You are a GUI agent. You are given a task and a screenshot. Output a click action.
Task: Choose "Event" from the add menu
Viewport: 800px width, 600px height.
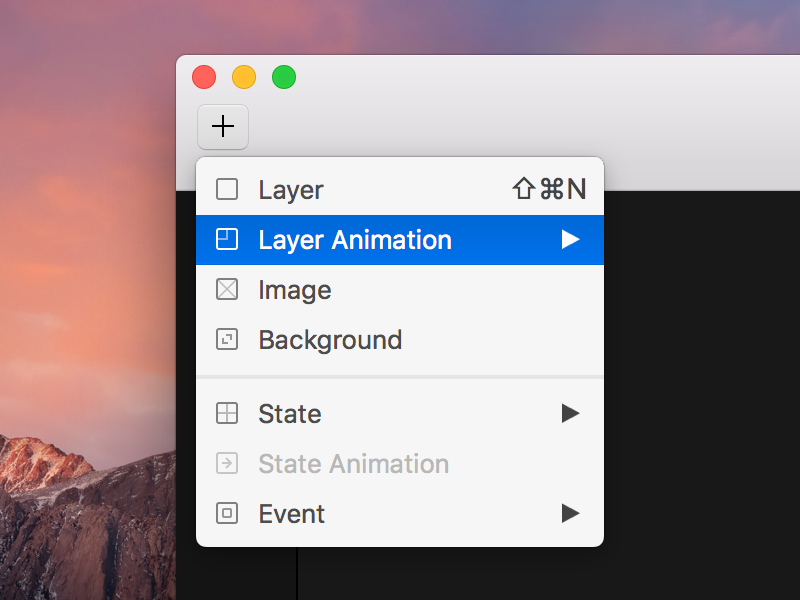(292, 514)
